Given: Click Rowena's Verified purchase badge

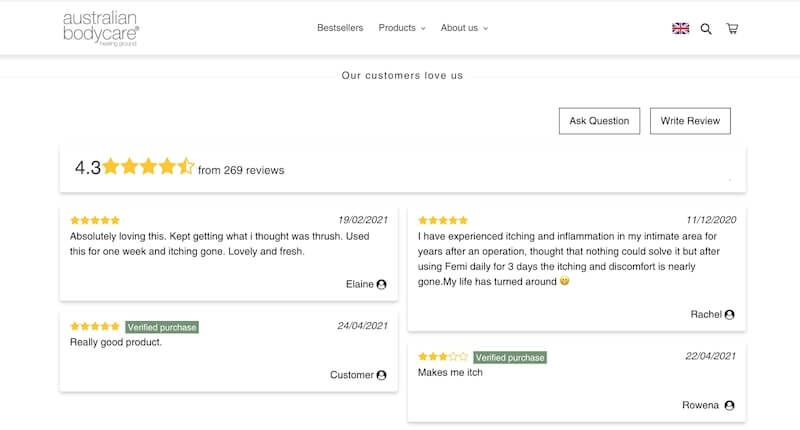Looking at the screenshot, I should 510,357.
